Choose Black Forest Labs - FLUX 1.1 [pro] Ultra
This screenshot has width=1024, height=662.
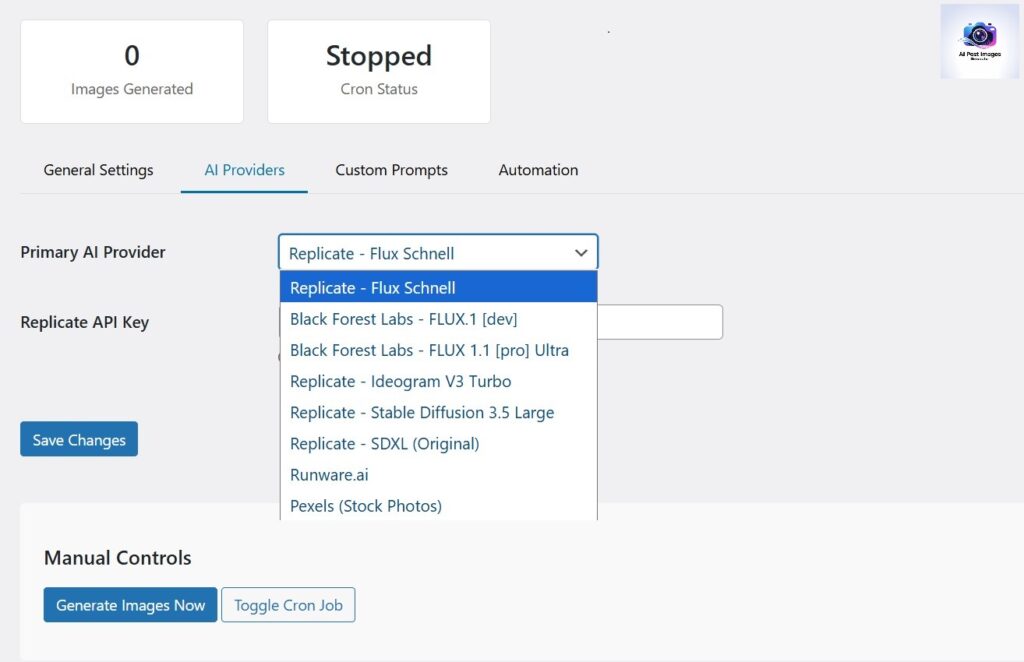coord(438,350)
